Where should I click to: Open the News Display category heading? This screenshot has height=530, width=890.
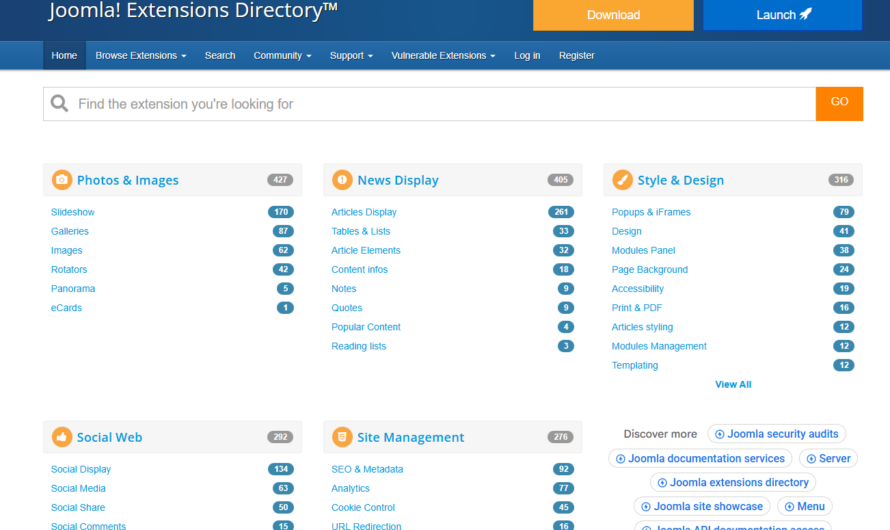coord(398,180)
